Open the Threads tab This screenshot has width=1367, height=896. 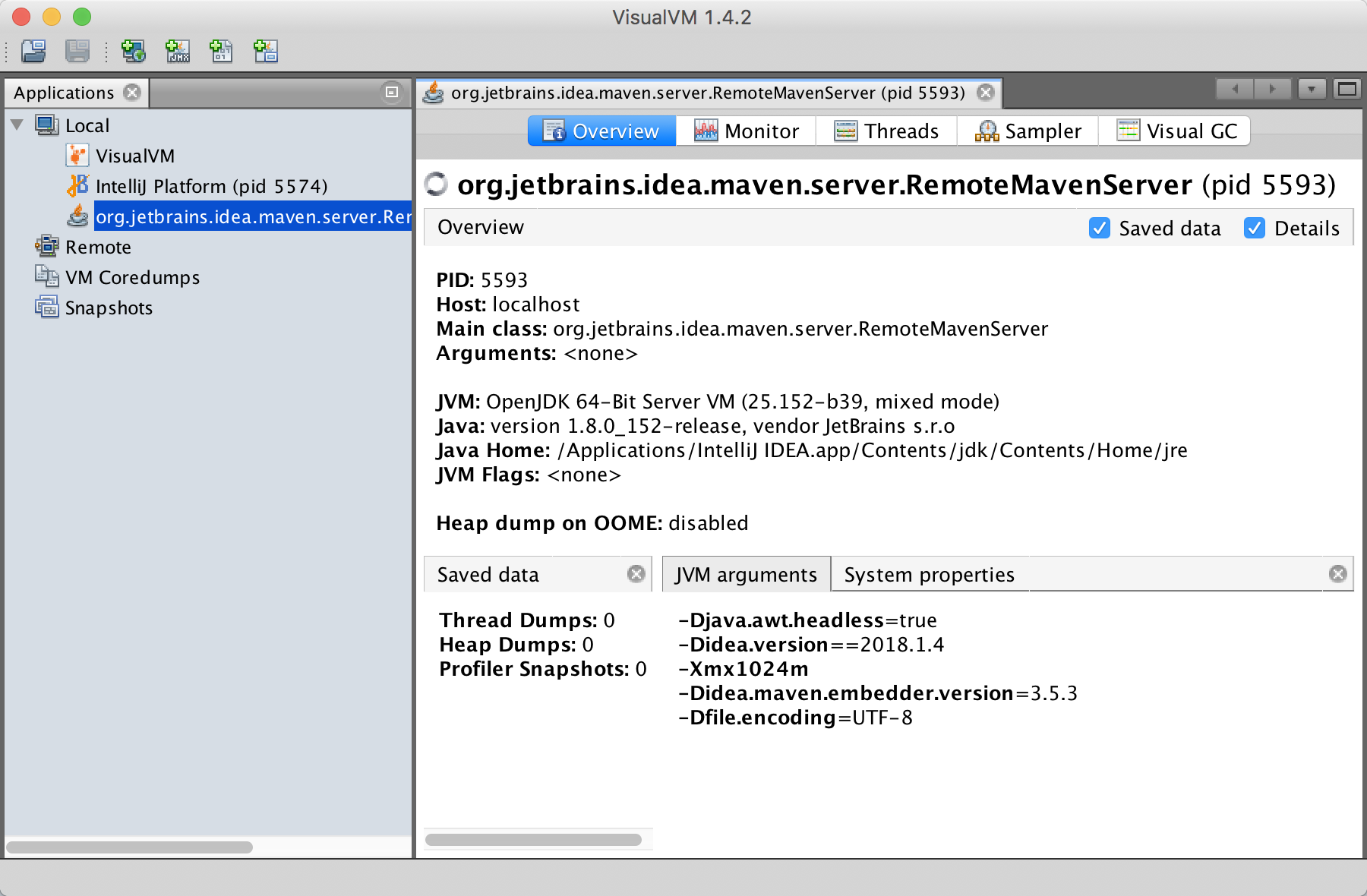[886, 131]
